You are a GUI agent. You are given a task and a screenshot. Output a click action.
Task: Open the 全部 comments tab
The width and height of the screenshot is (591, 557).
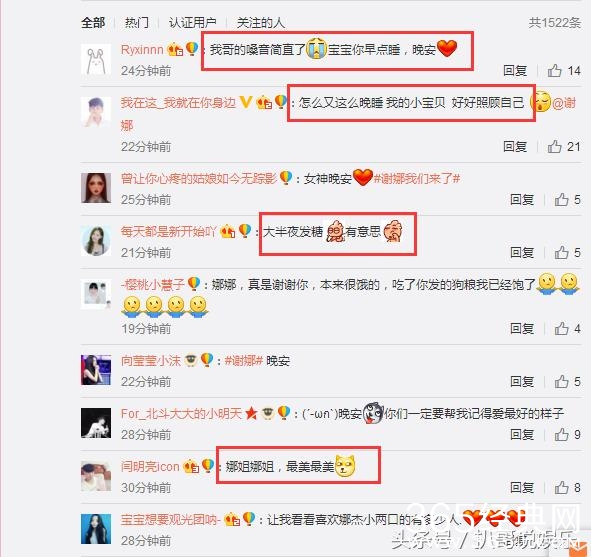(93, 23)
